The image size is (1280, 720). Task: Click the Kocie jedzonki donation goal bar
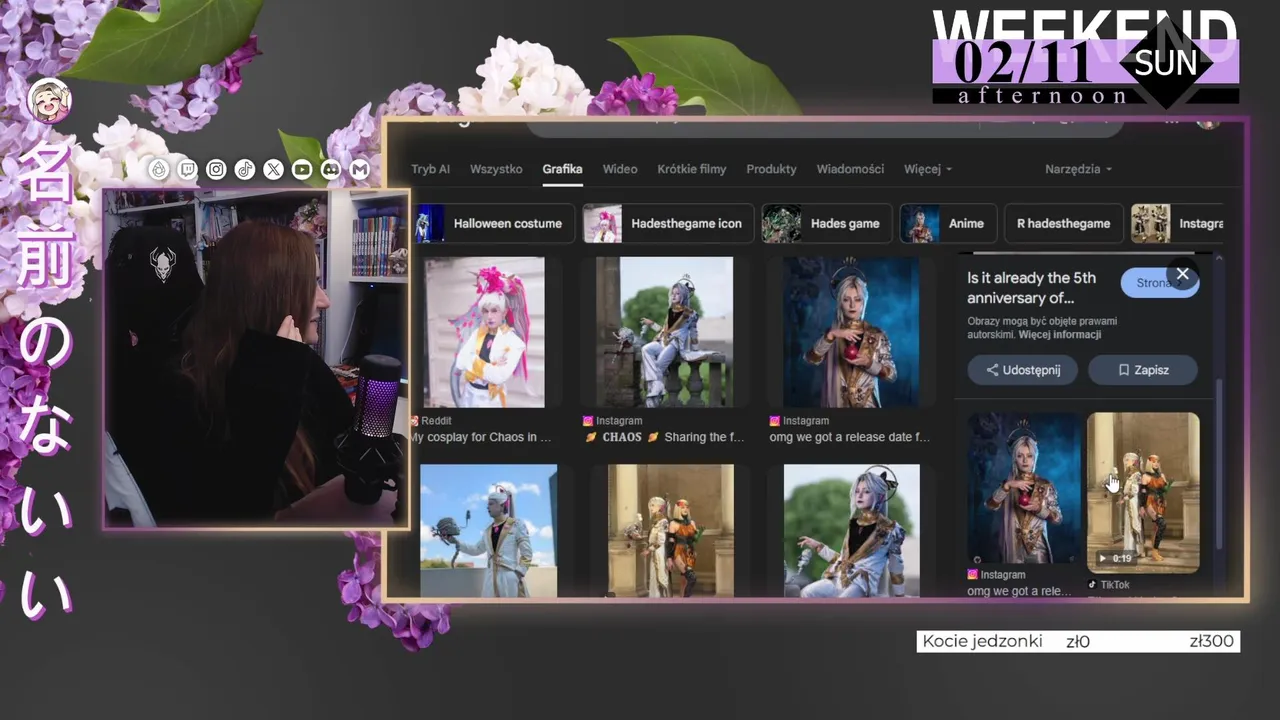[x=1078, y=641]
